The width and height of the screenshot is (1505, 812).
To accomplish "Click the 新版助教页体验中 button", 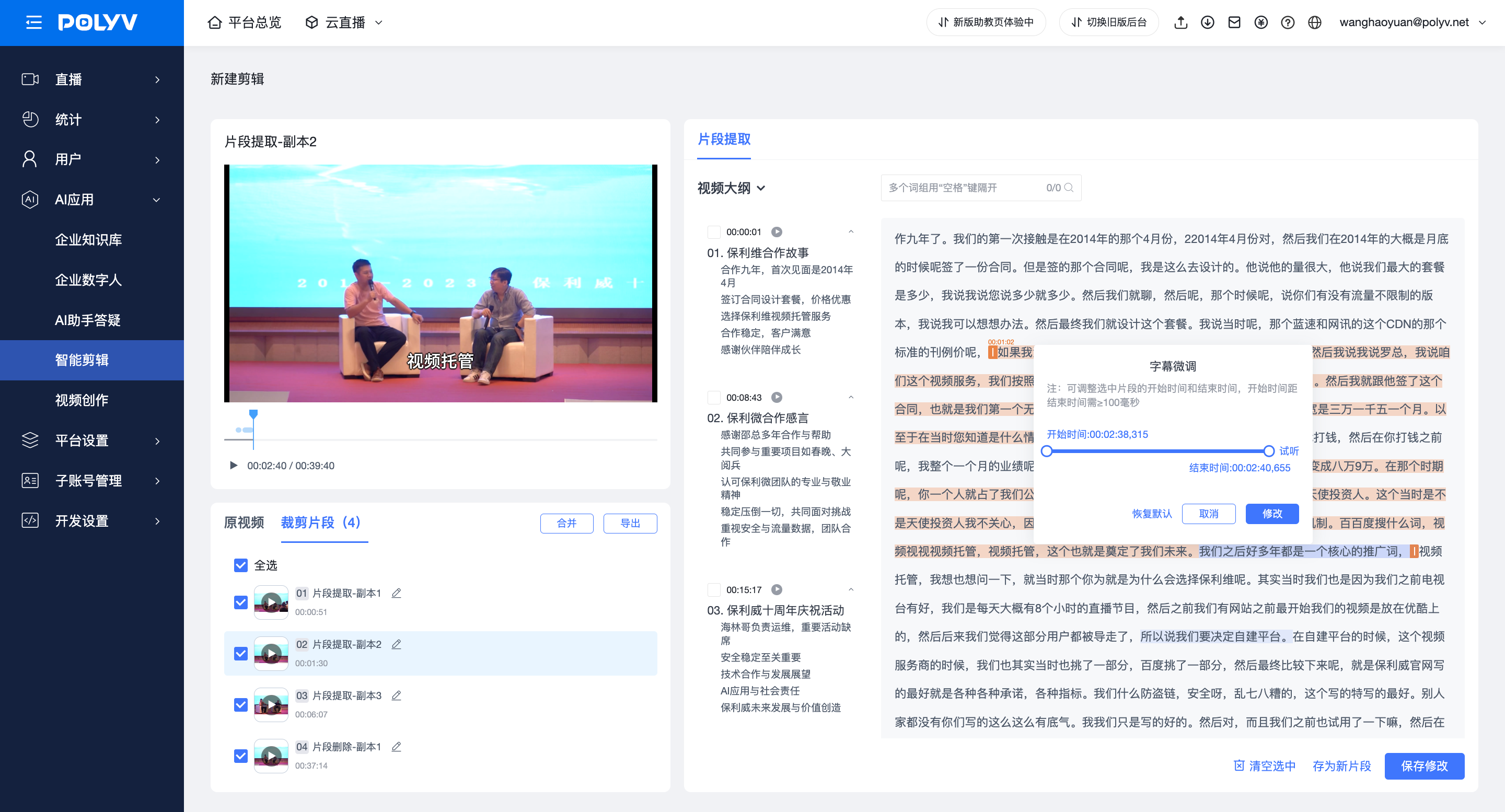I will click(986, 22).
